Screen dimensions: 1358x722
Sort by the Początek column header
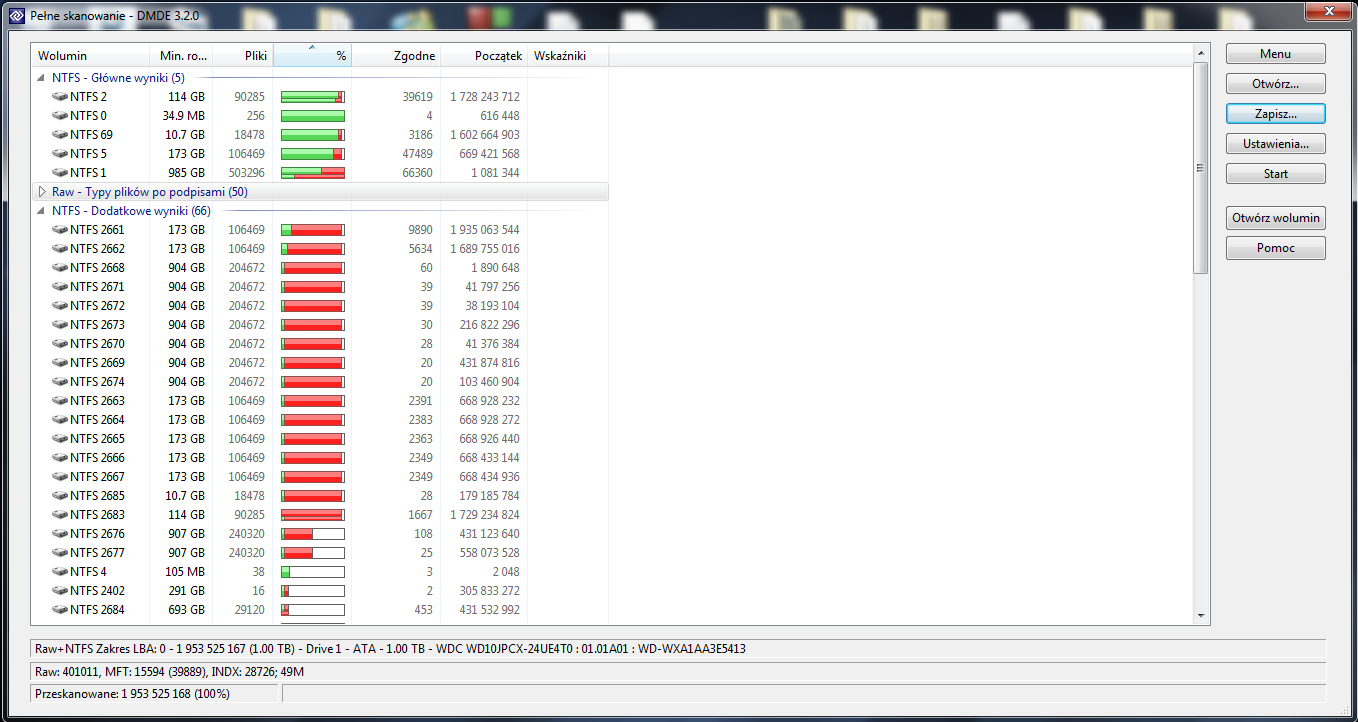[x=485, y=56]
